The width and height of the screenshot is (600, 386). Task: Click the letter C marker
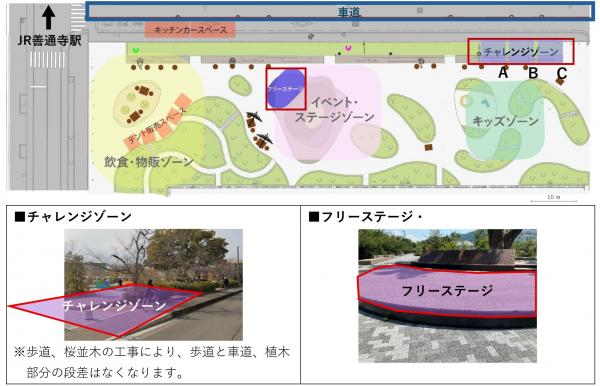[561, 73]
